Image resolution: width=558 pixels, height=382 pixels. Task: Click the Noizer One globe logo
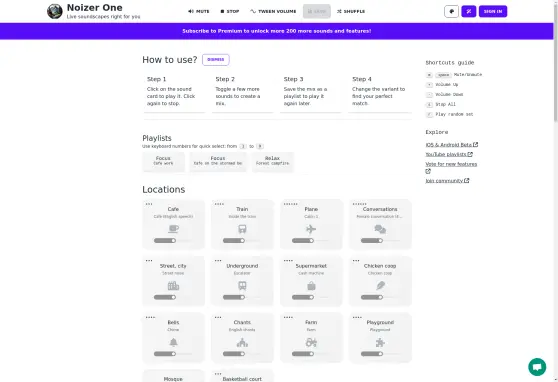pos(55,11)
